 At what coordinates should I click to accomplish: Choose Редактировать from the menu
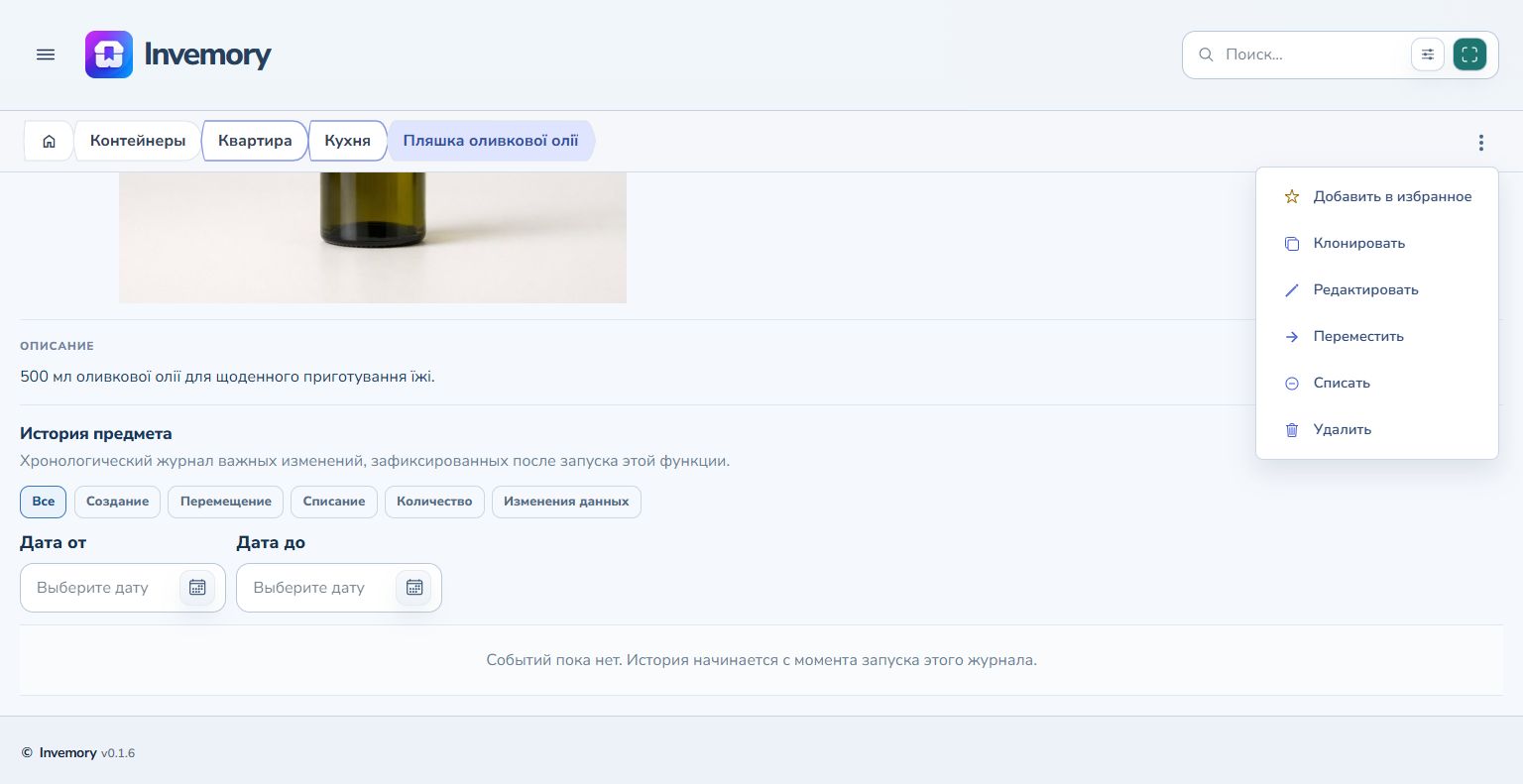1377,290
